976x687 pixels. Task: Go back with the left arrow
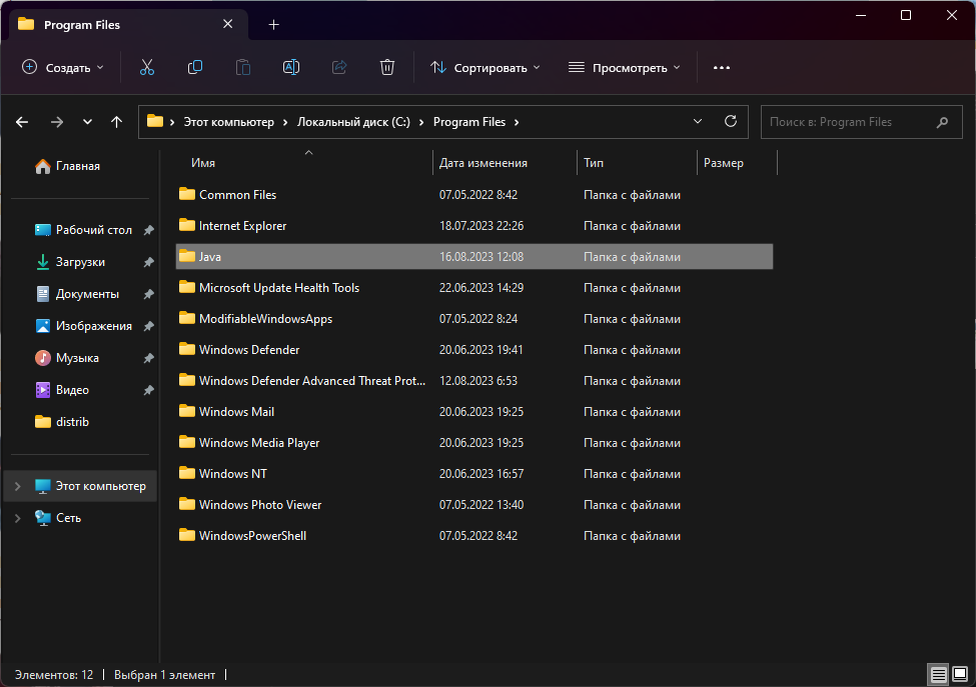(x=22, y=122)
